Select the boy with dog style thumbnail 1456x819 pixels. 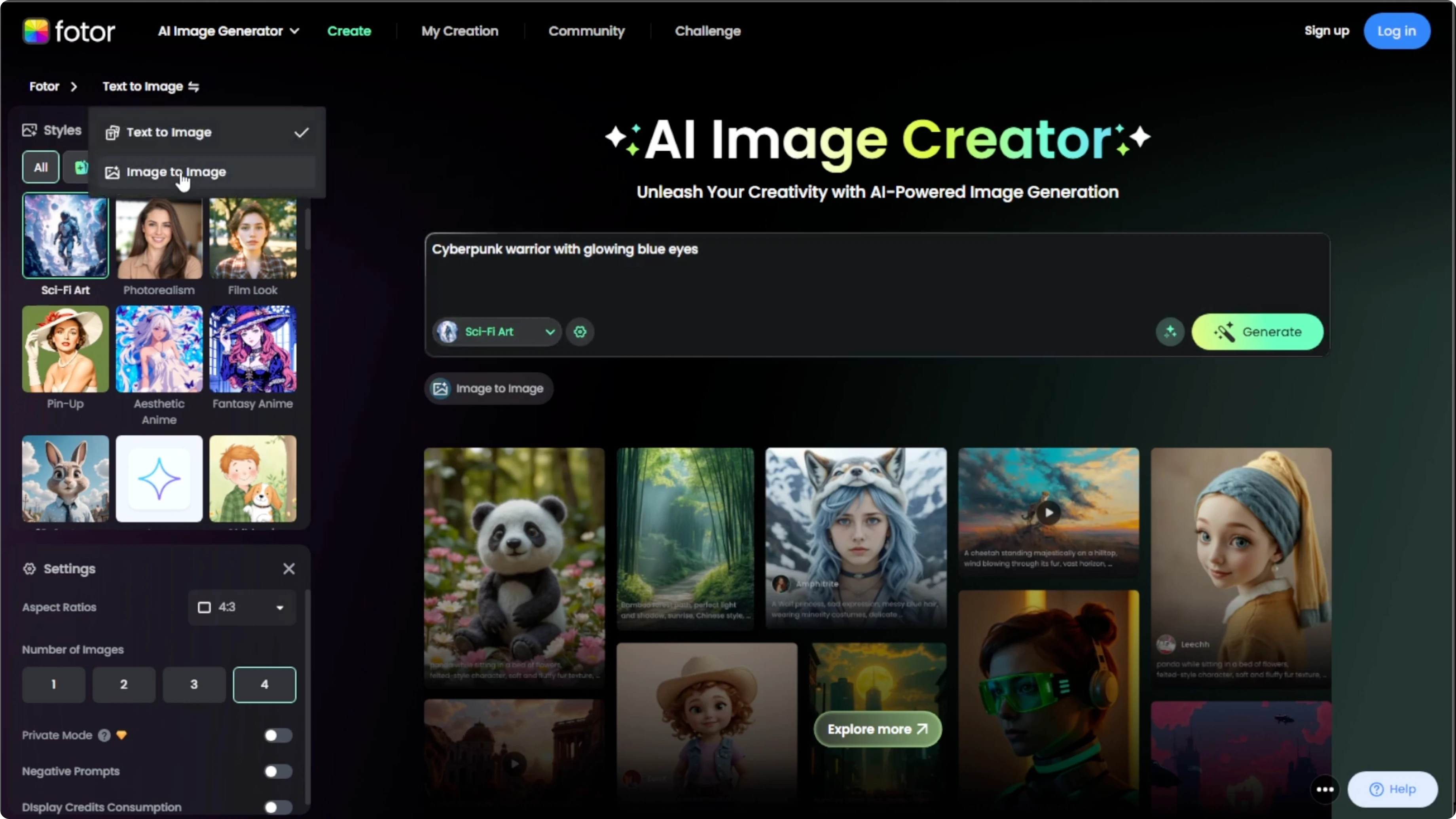[253, 478]
